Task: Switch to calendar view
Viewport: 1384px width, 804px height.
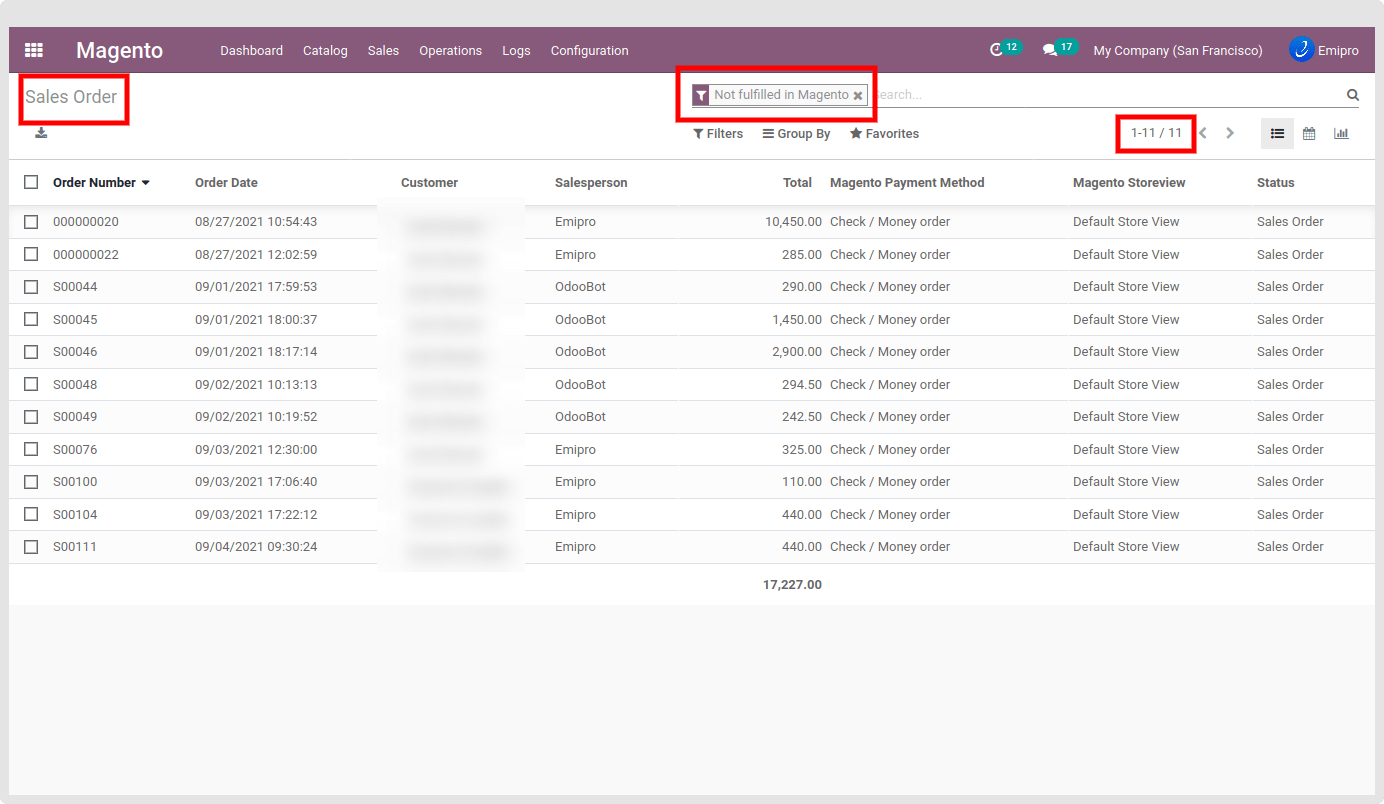Action: point(1309,133)
